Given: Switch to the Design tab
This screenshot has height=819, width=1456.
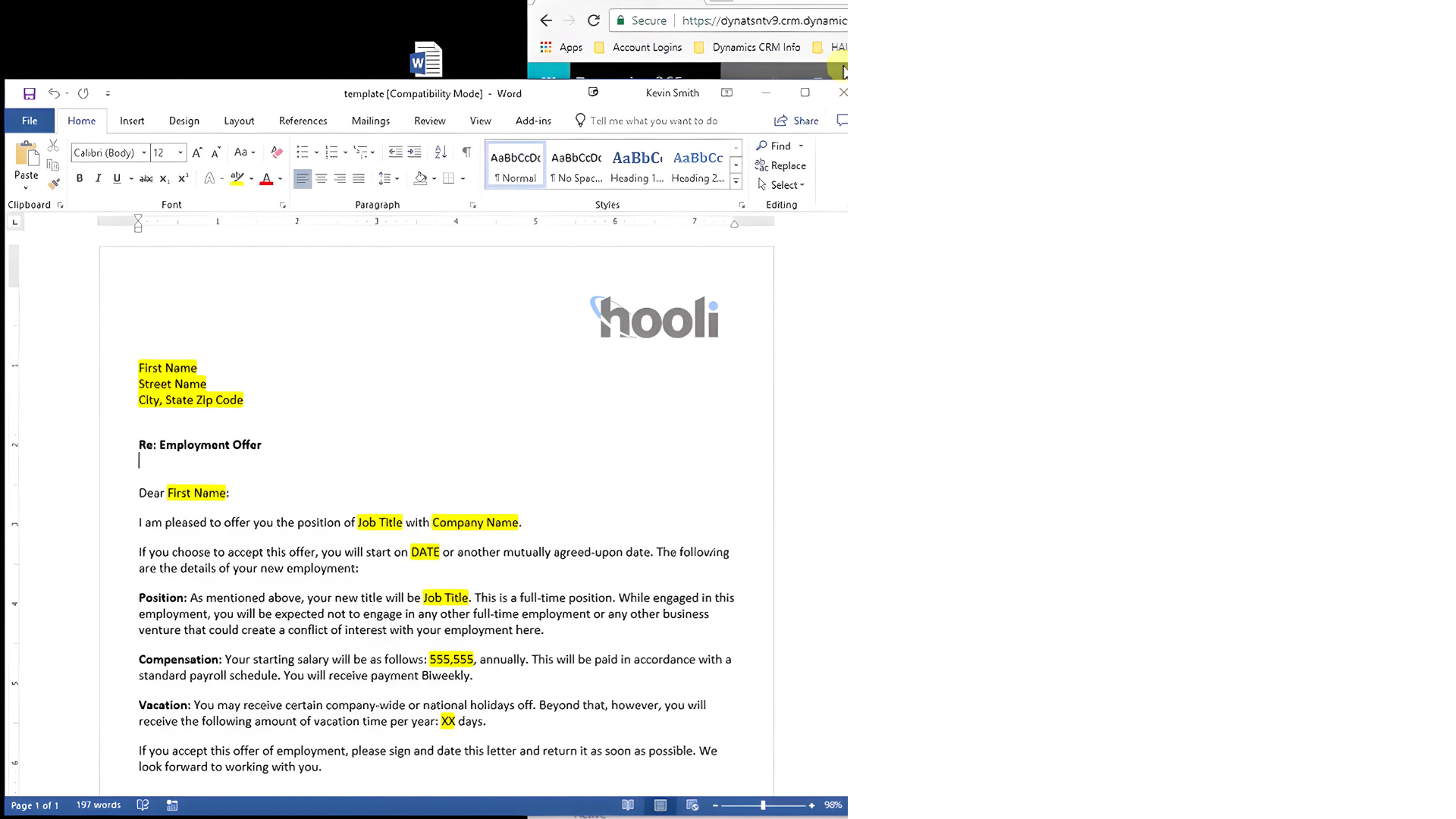Looking at the screenshot, I should pos(184,121).
